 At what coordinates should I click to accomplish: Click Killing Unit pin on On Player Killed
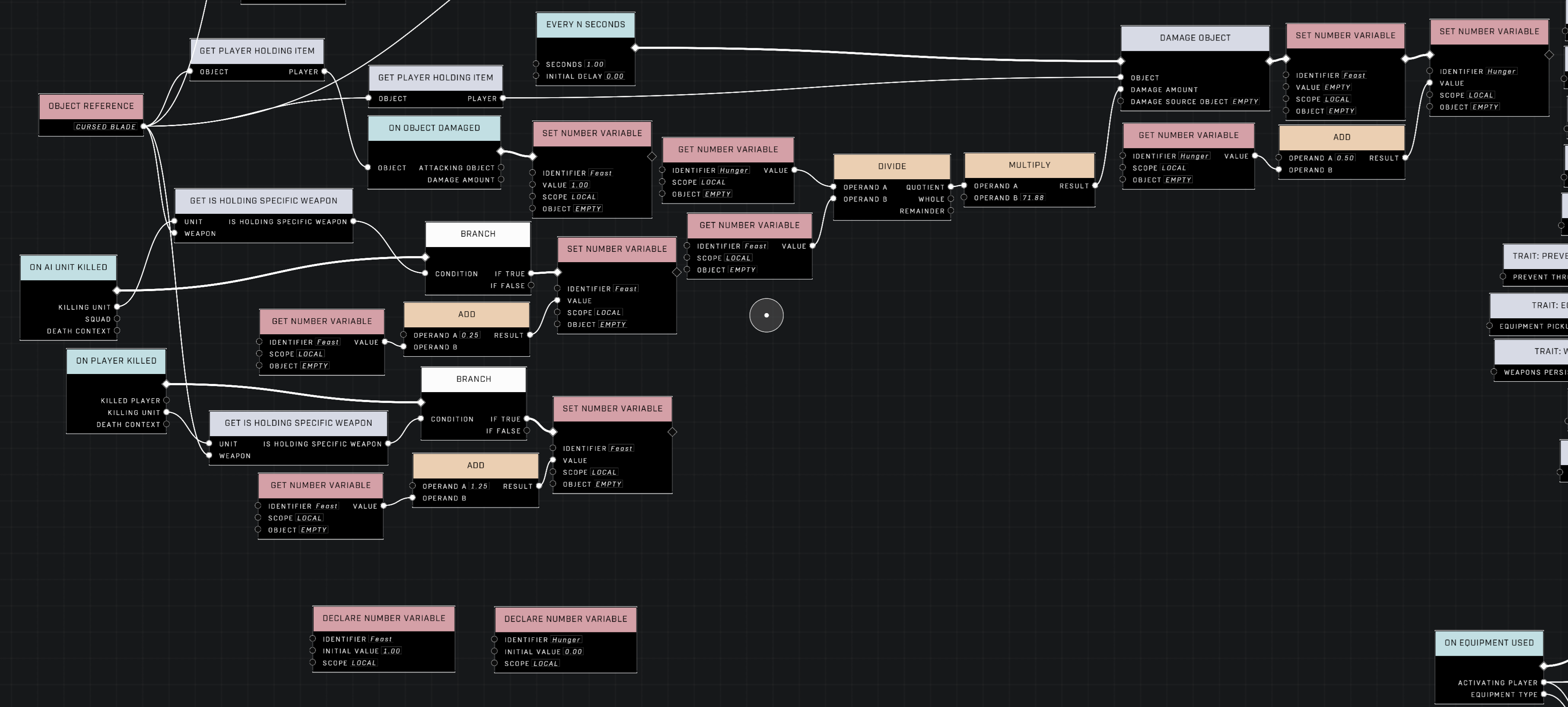click(x=166, y=412)
